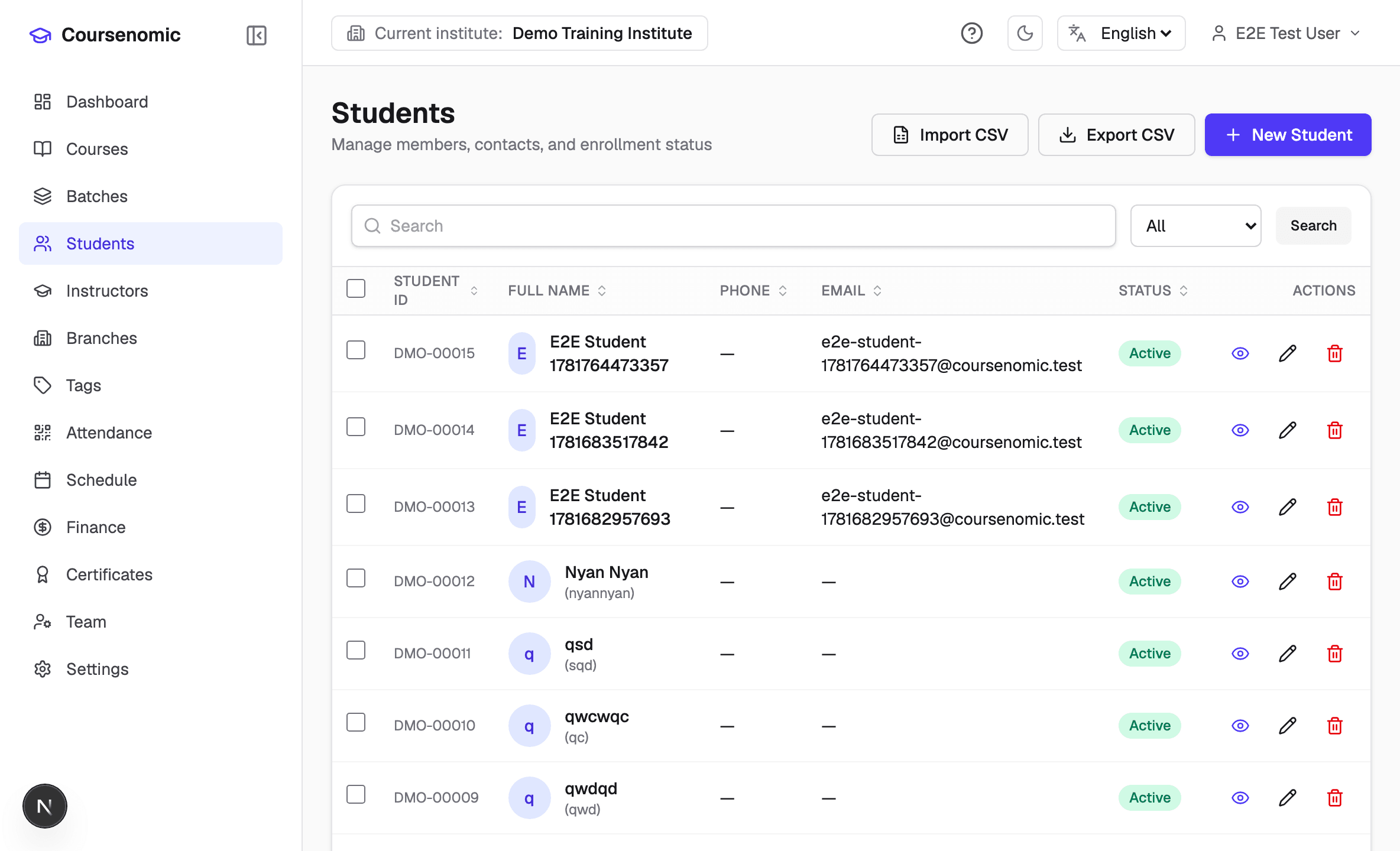Delete student DMO-00014 with trash icon

tap(1334, 430)
